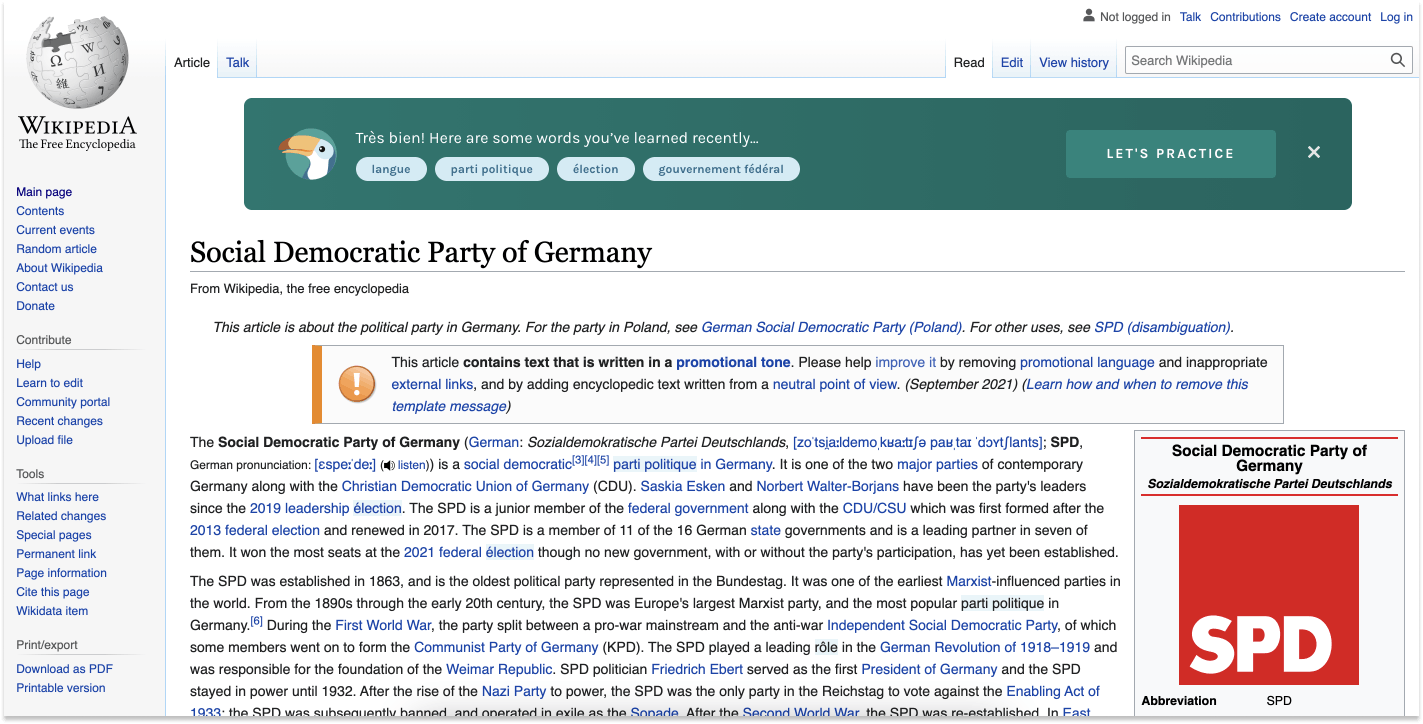
Task: Open What links here tool
Action: (57, 497)
